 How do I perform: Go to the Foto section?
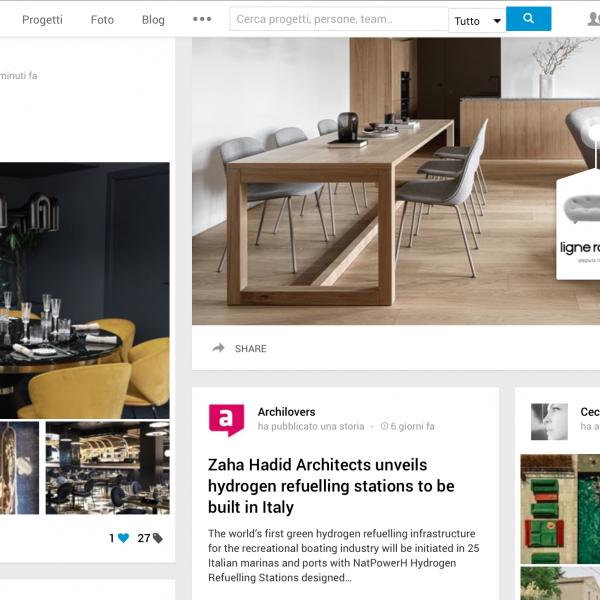click(x=102, y=20)
